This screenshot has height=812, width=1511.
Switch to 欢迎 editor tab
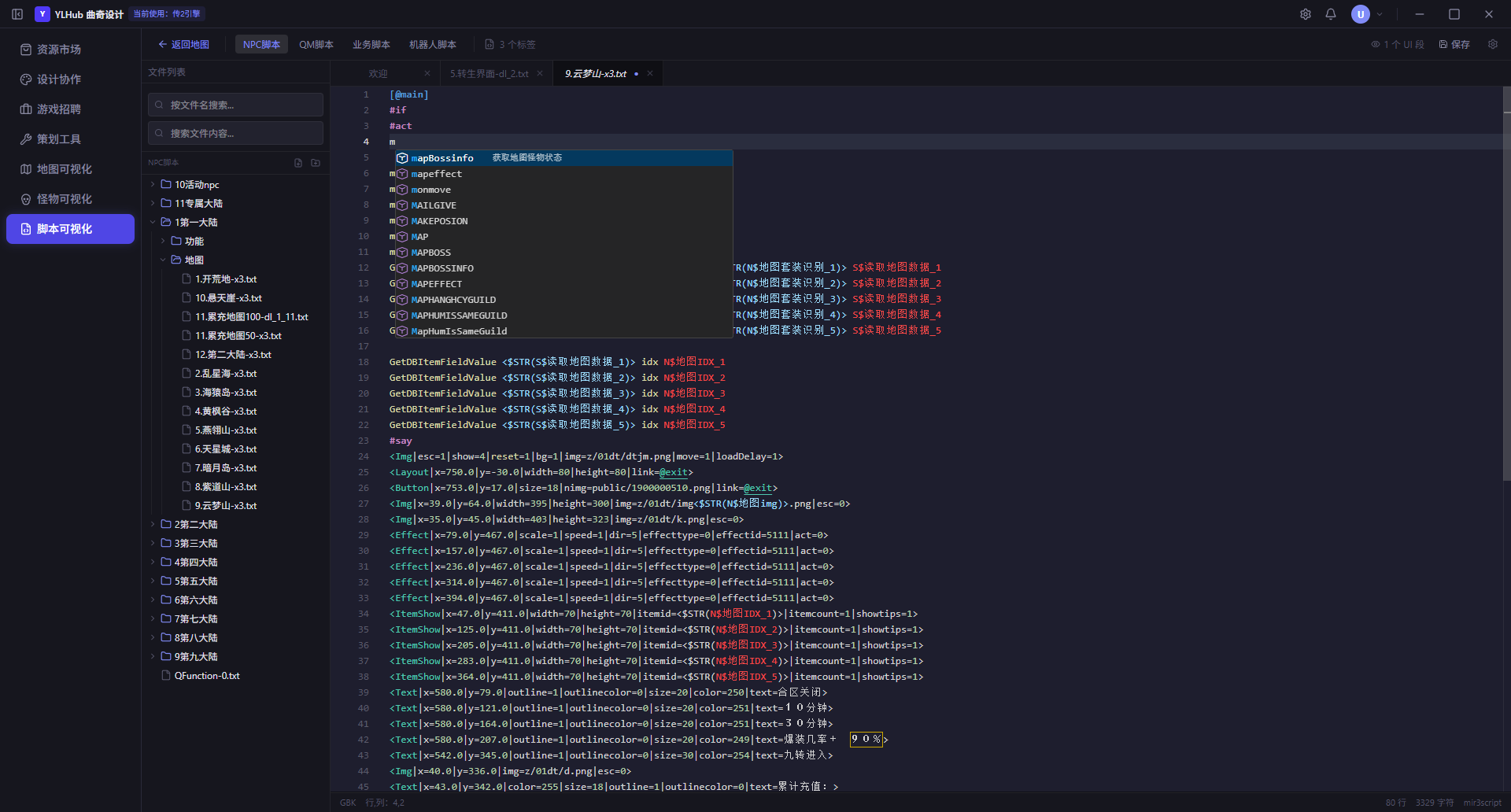pos(379,74)
